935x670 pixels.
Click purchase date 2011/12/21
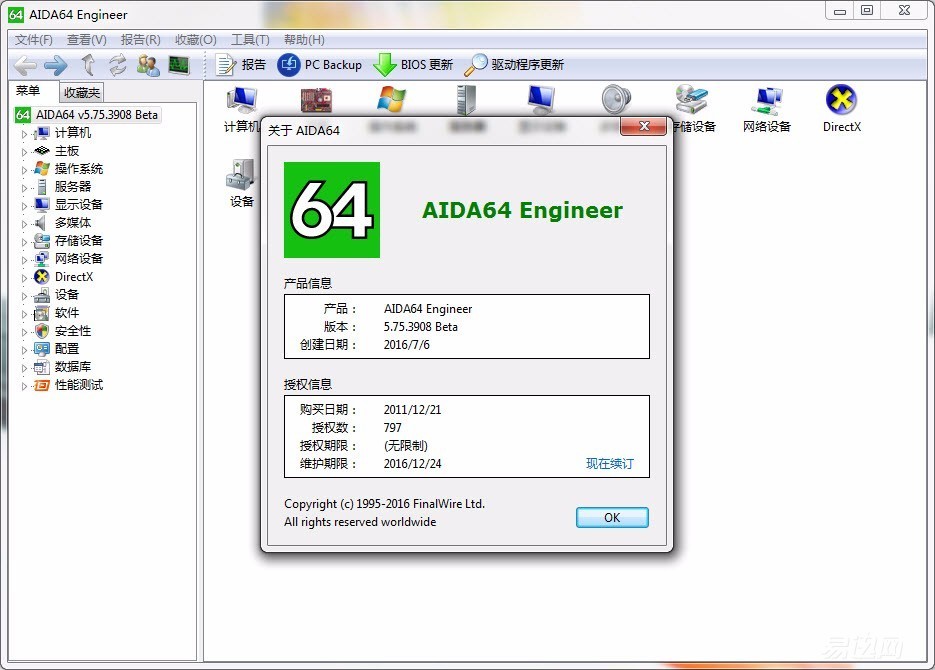(412, 410)
